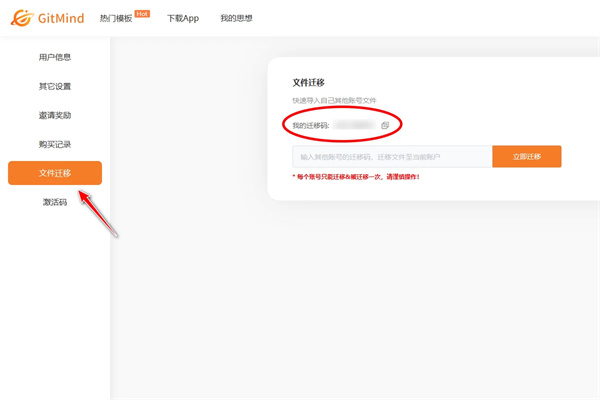Open 购买记录 sidebar section
The image size is (600, 400).
pos(55,144)
